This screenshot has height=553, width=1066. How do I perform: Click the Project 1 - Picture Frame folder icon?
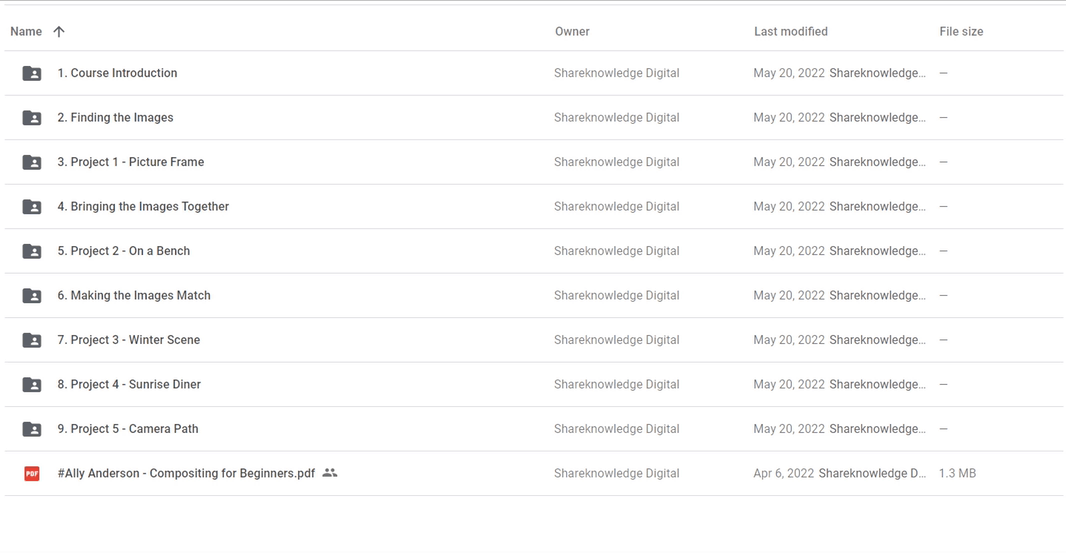point(32,162)
